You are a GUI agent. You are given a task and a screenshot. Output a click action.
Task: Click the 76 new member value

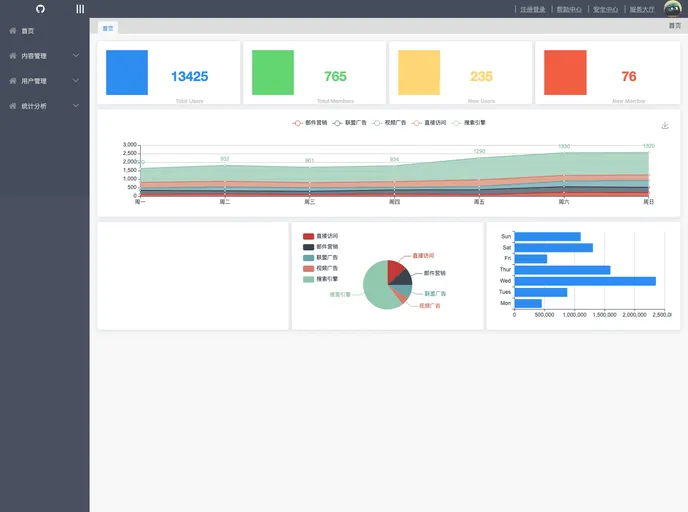(629, 76)
